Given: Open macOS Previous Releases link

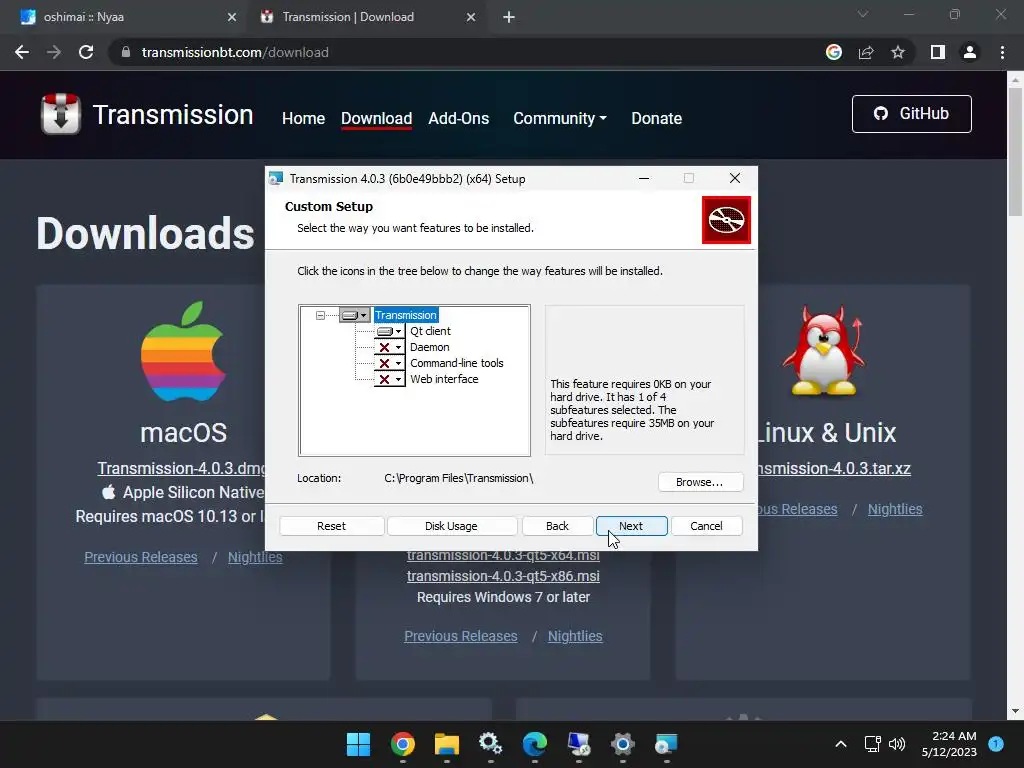Looking at the screenshot, I should point(141,557).
